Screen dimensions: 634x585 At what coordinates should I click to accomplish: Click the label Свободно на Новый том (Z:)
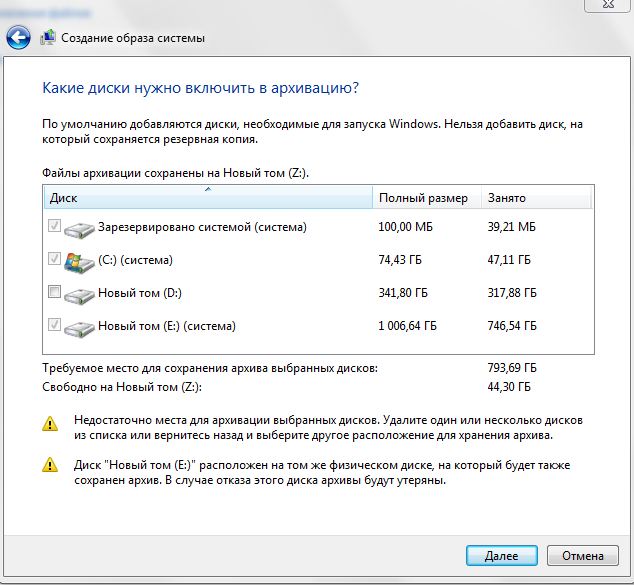click(122, 387)
